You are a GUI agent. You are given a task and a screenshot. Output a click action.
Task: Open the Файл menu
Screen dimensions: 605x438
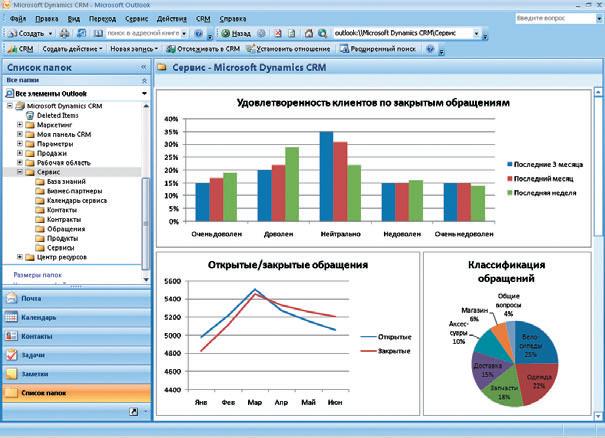point(18,19)
